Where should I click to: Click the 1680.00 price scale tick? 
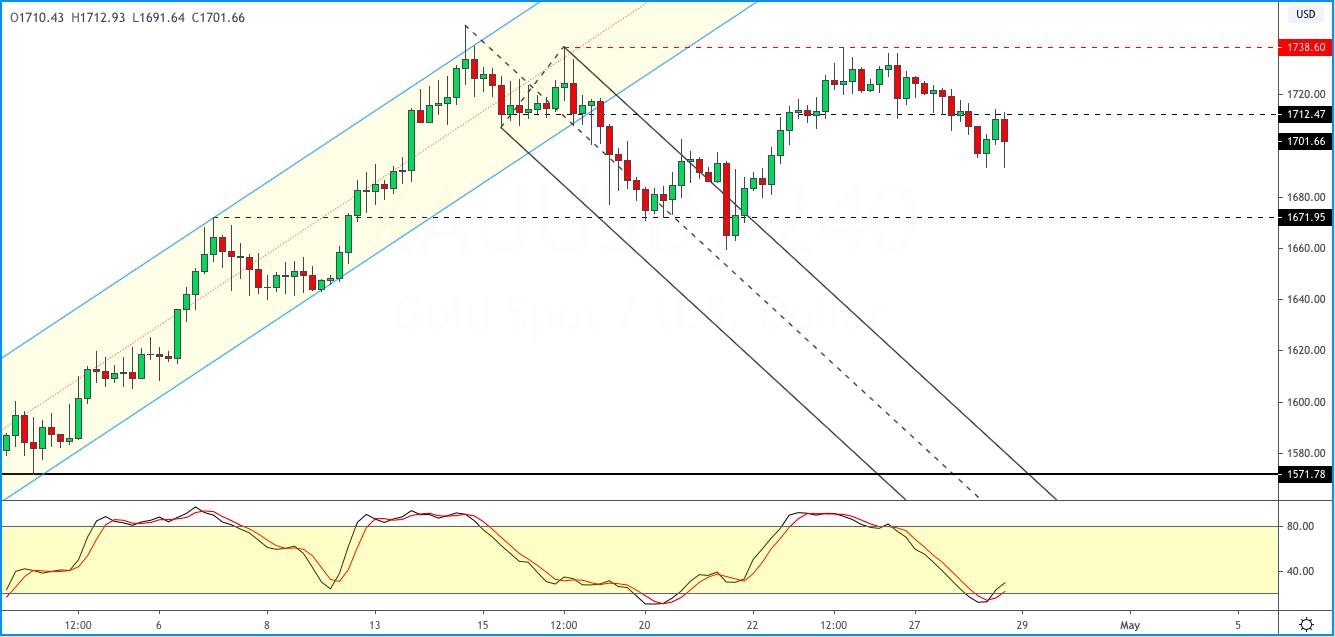coord(1305,197)
